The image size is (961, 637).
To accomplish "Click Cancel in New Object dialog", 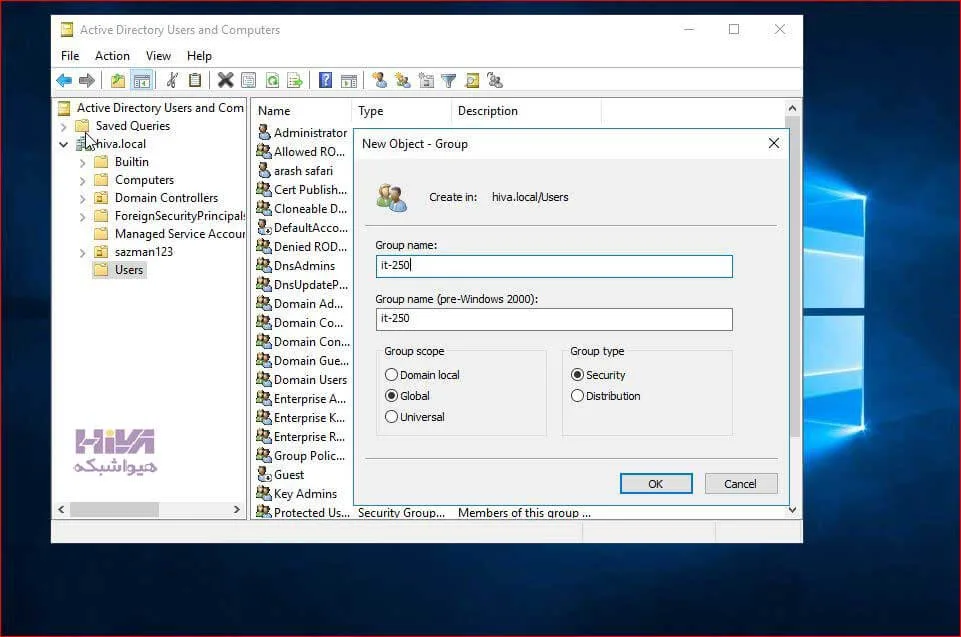I will coord(740,484).
